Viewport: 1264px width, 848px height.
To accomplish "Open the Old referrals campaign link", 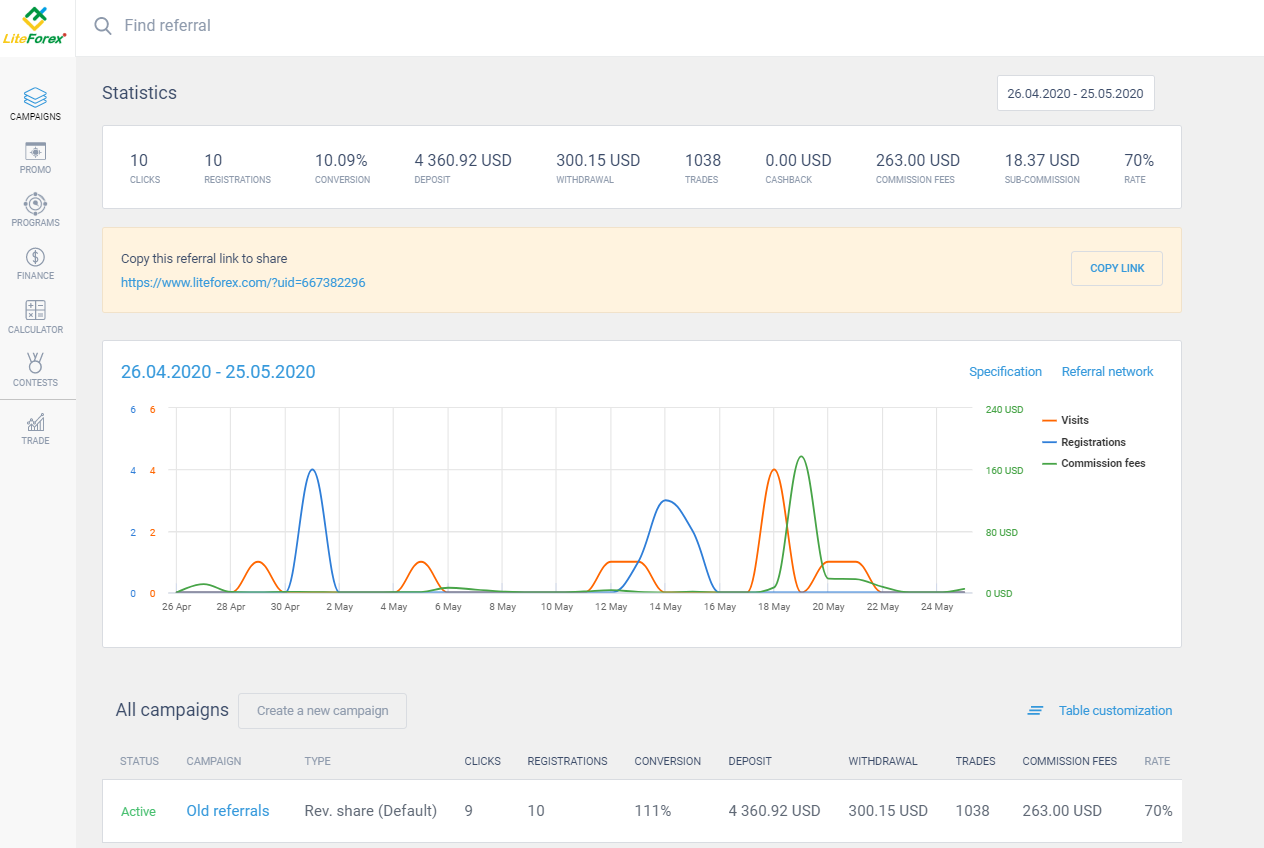I will pyautogui.click(x=228, y=811).
